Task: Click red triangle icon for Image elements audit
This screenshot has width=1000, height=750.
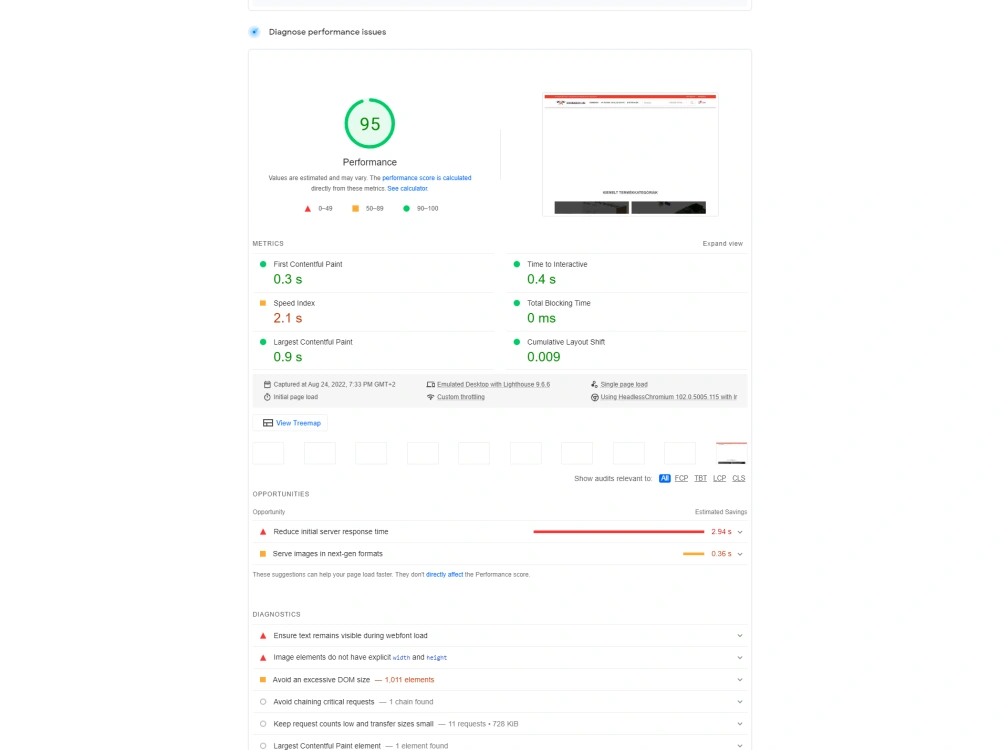Action: coord(263,658)
